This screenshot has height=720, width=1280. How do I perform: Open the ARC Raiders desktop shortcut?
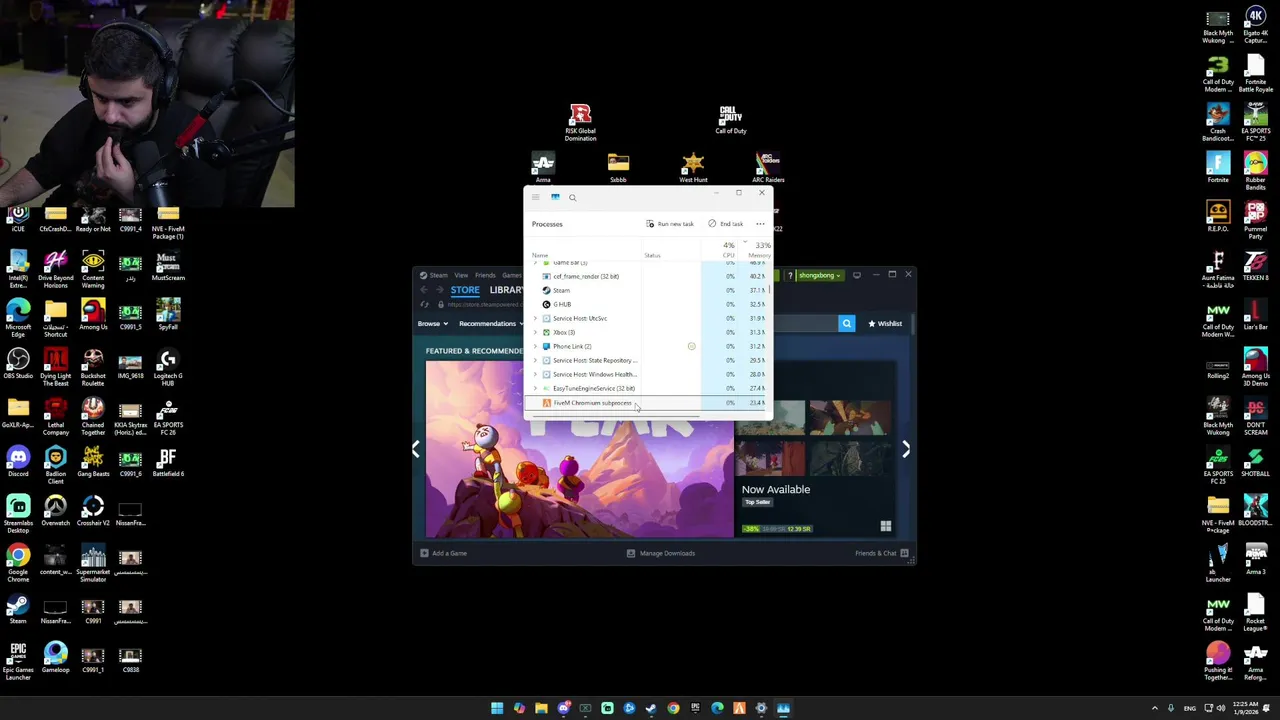coord(768,168)
